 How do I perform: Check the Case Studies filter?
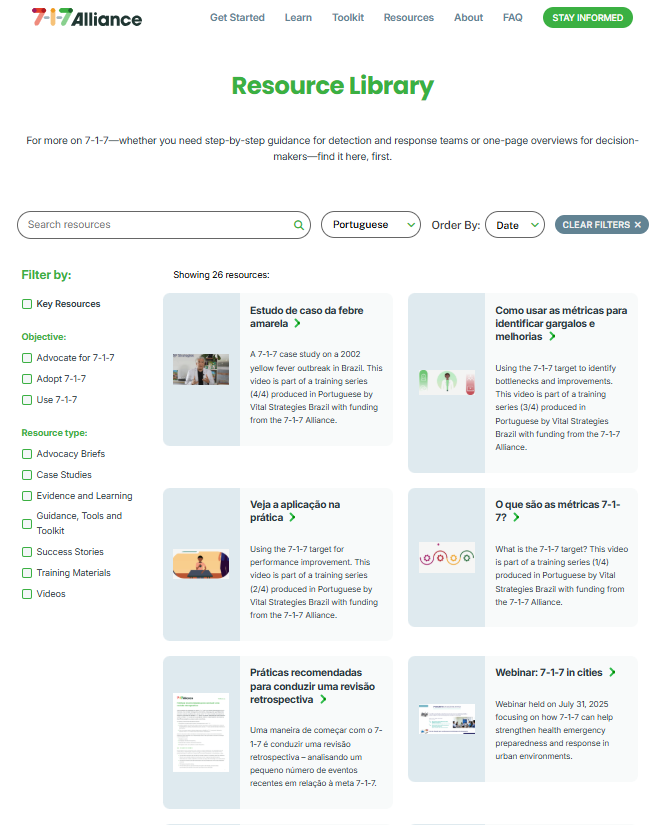[27, 475]
